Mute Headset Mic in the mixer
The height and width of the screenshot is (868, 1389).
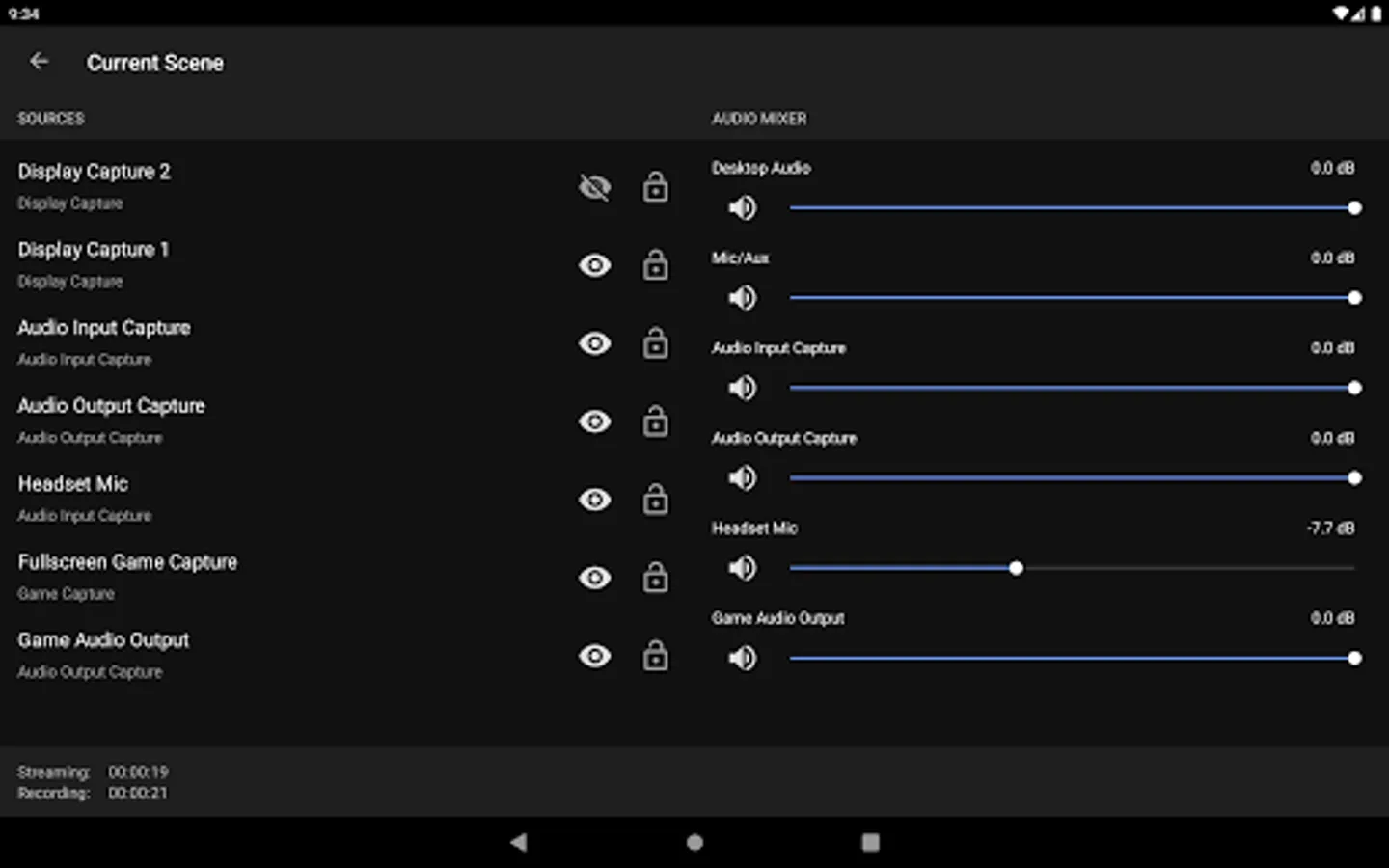[742, 568]
